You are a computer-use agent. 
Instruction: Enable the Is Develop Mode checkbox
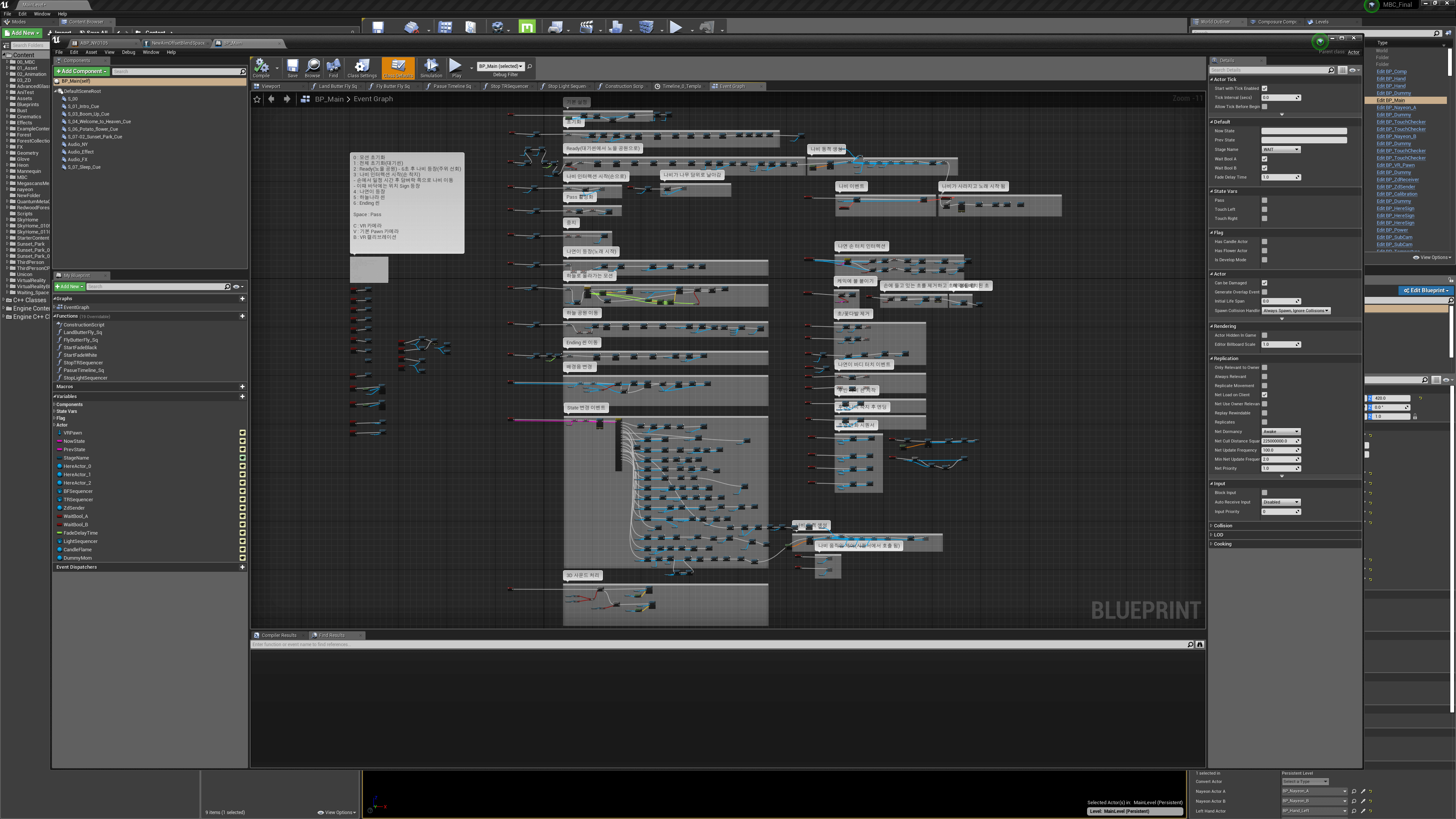[x=1265, y=260]
